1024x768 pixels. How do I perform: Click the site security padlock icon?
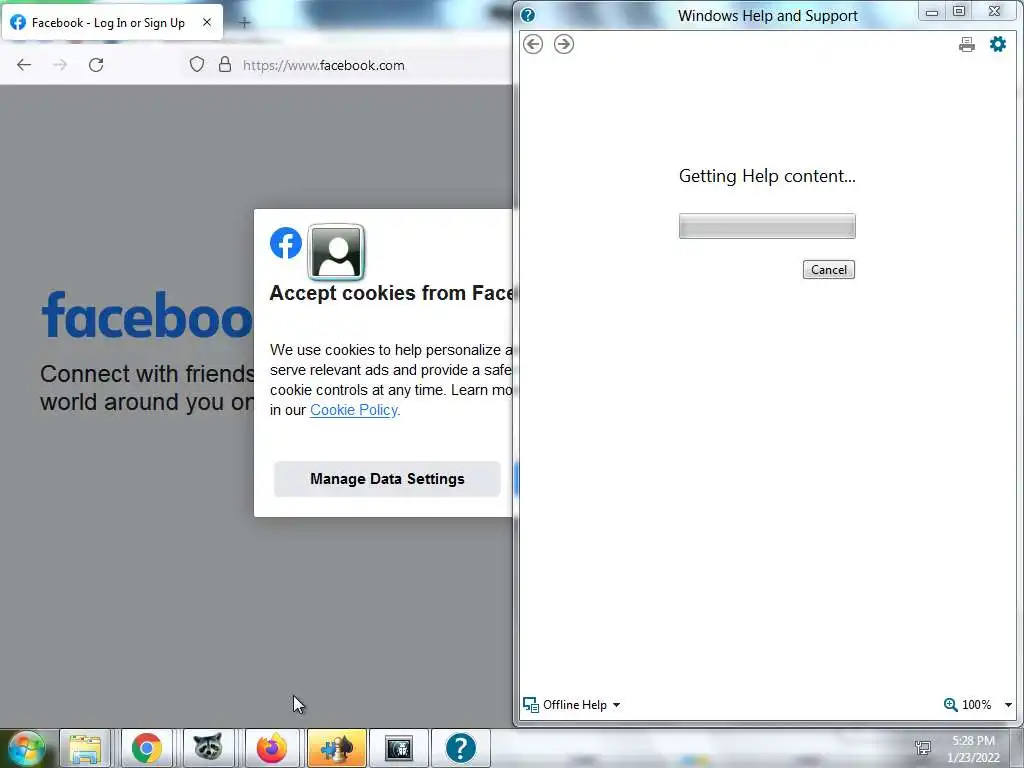click(x=225, y=65)
